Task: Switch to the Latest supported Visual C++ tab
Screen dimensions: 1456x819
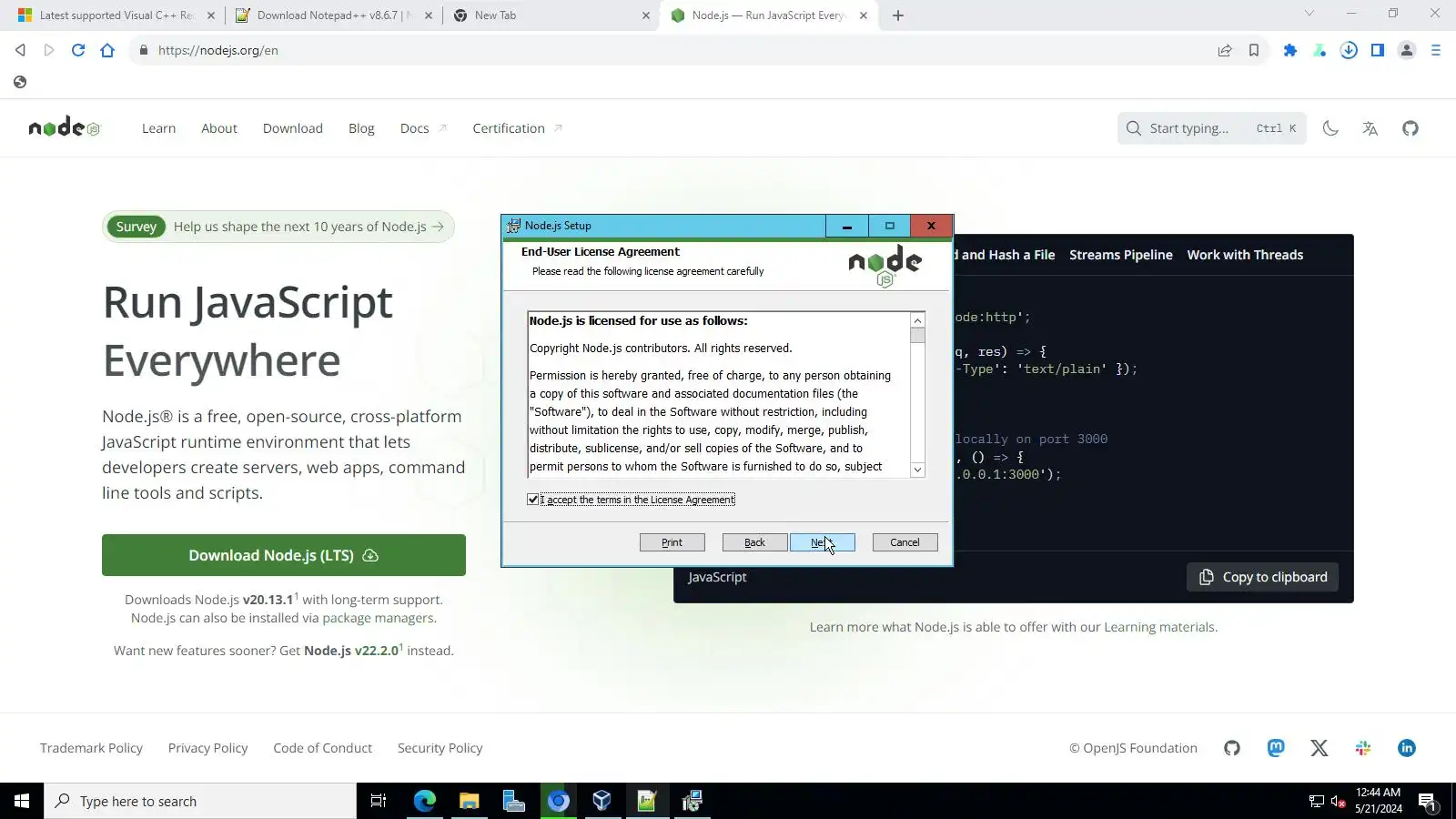Action: point(116,15)
